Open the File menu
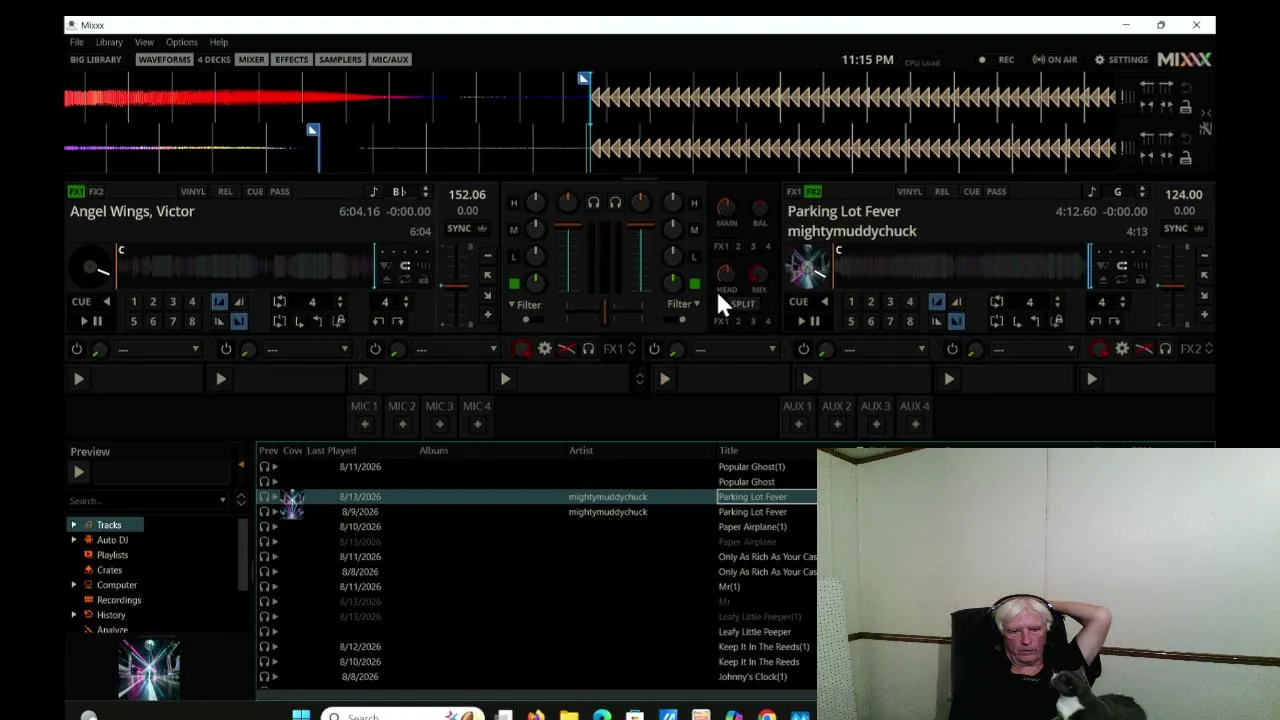The width and height of the screenshot is (1280, 720). pyautogui.click(x=77, y=42)
